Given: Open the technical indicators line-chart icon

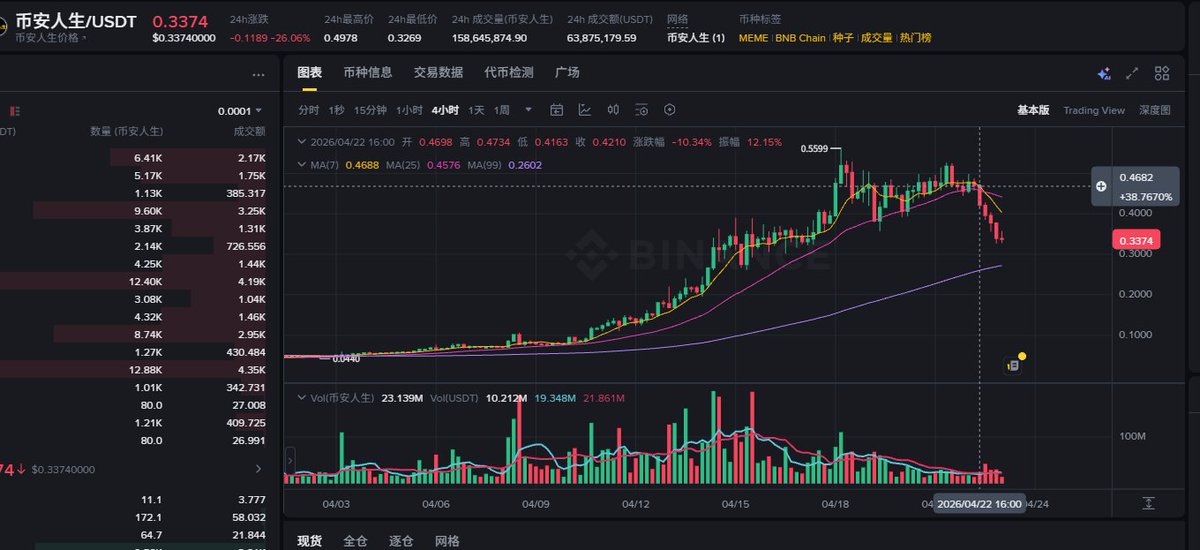Looking at the screenshot, I should [585, 110].
